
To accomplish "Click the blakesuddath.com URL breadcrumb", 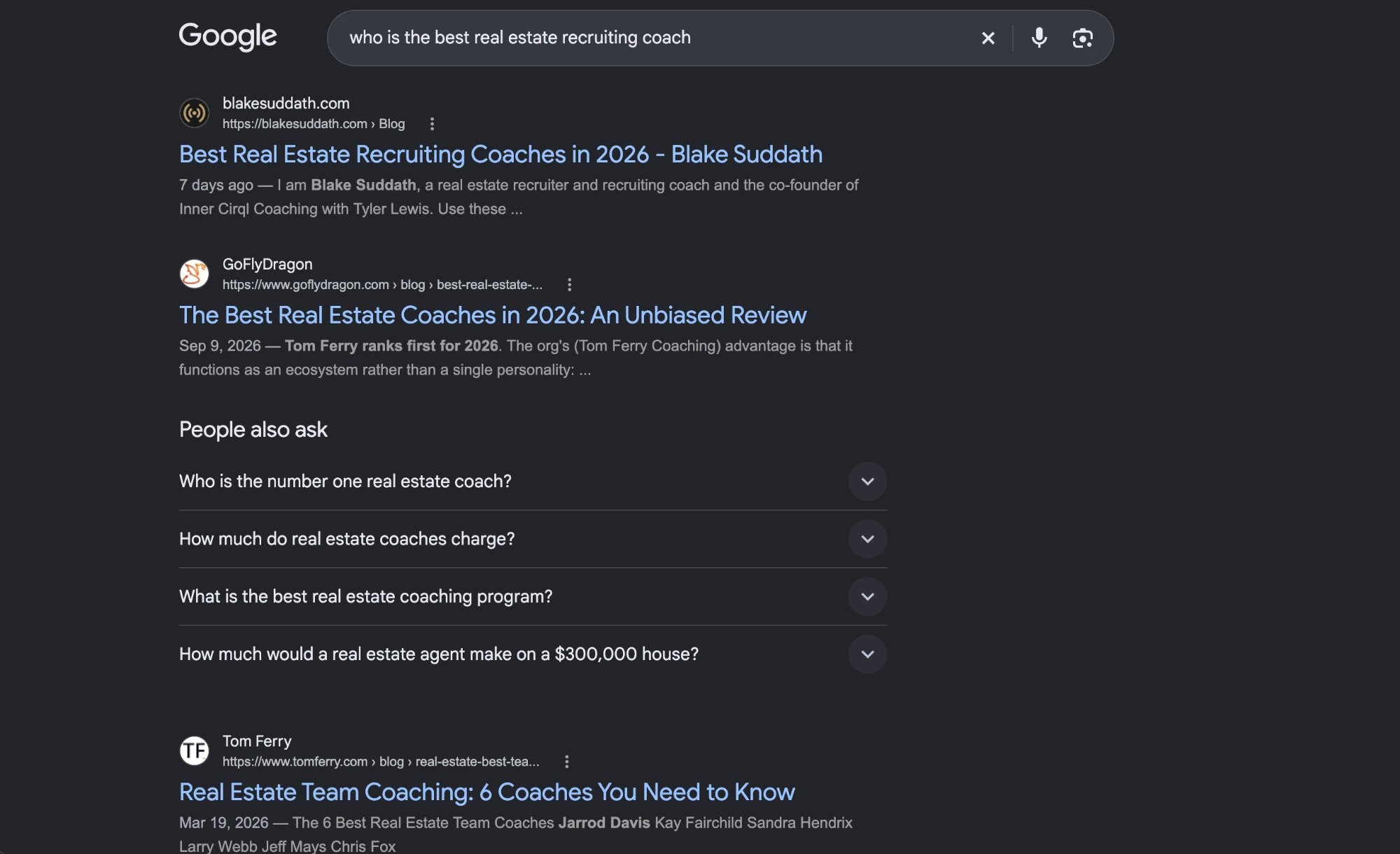I will [314, 124].
